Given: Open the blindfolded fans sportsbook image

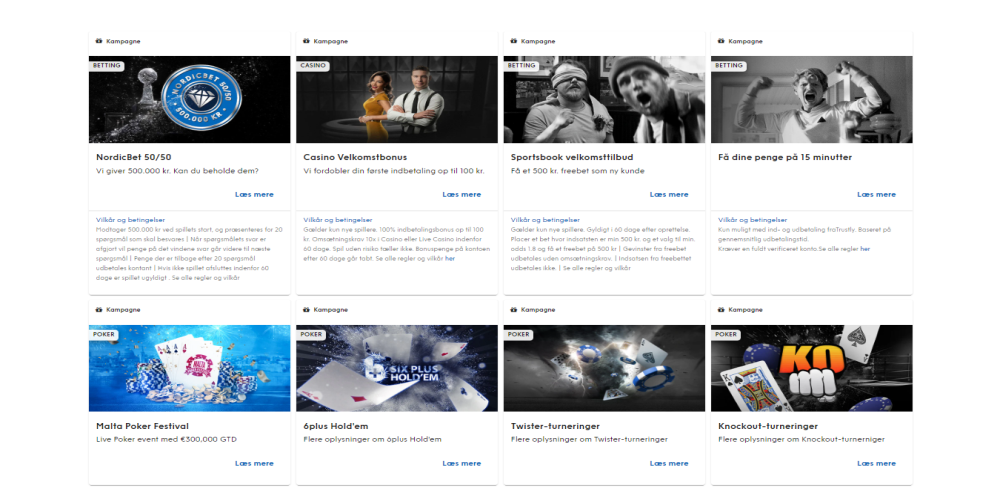Looking at the screenshot, I should pos(604,99).
